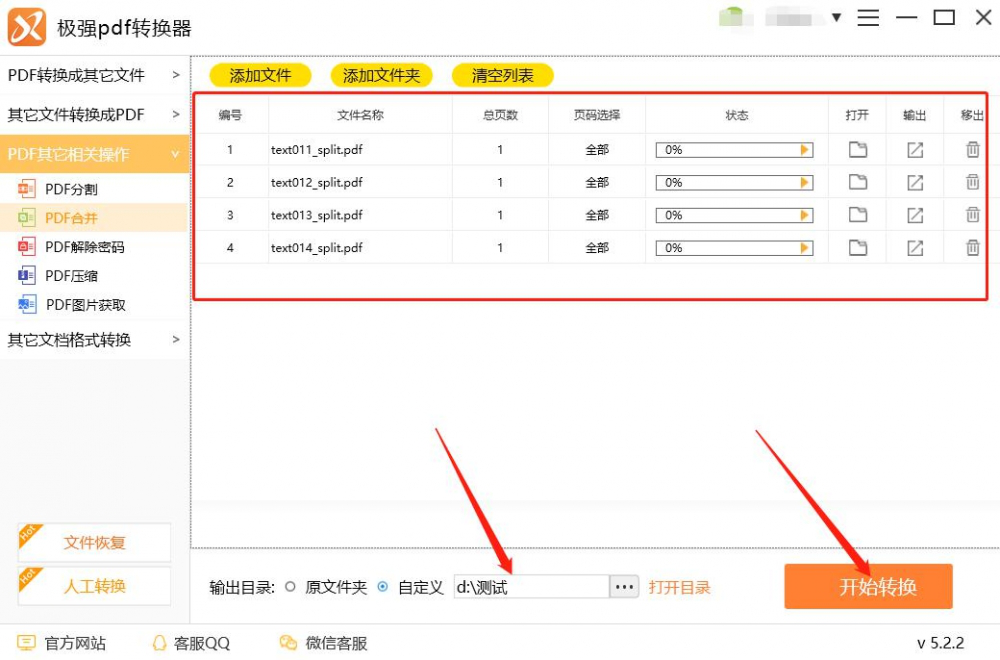1000x660 pixels.
Task: Open the hamburger menu in title bar
Action: (x=868, y=18)
